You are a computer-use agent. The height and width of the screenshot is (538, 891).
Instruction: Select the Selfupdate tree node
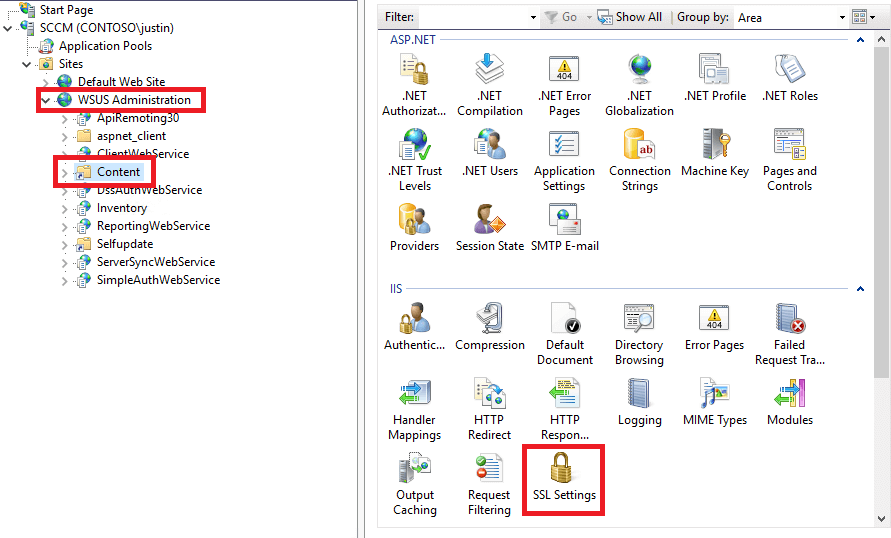coord(124,244)
